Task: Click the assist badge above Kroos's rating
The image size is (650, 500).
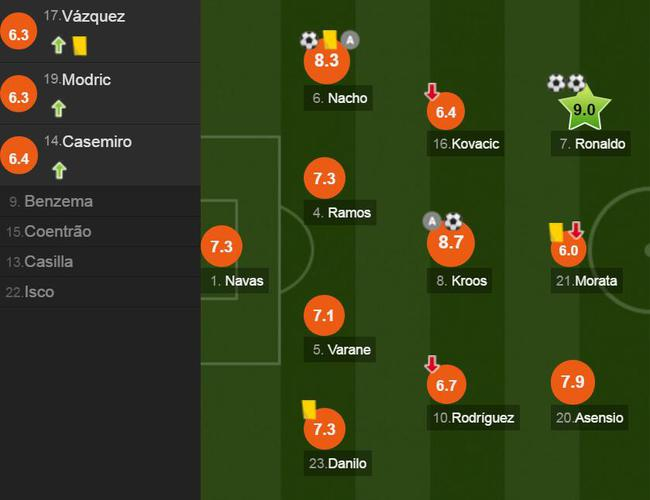Action: click(432, 221)
